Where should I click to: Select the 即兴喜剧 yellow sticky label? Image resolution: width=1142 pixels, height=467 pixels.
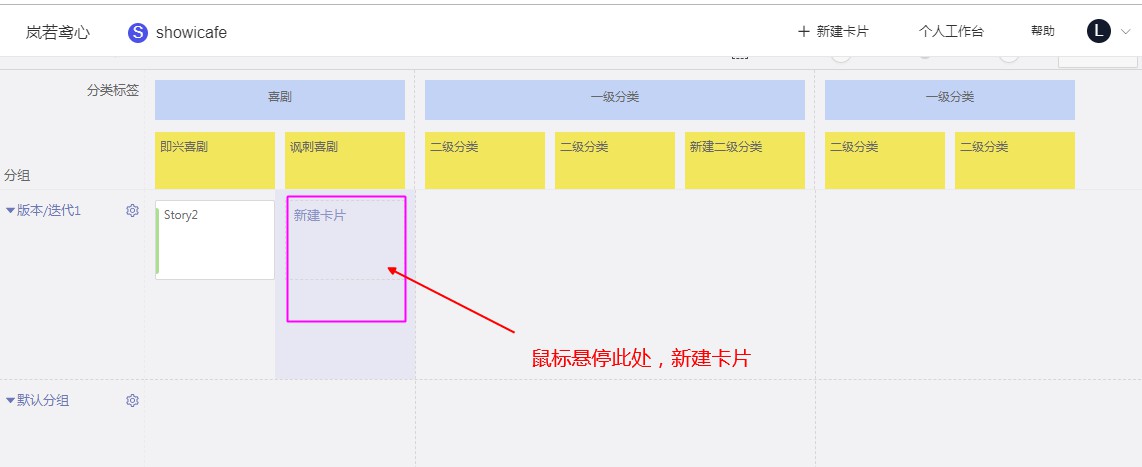pyautogui.click(x=215, y=160)
